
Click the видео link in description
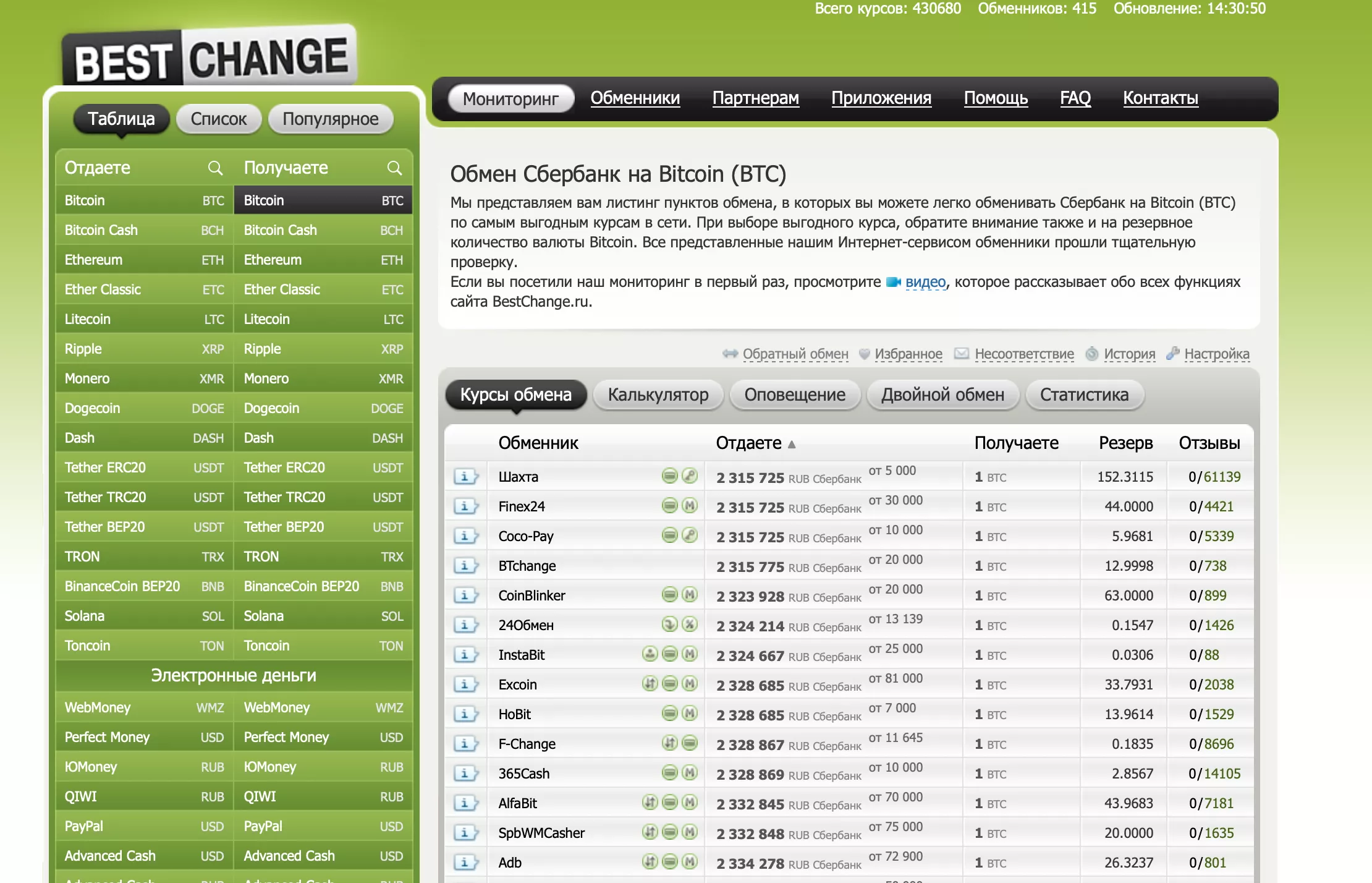pyautogui.click(x=925, y=283)
